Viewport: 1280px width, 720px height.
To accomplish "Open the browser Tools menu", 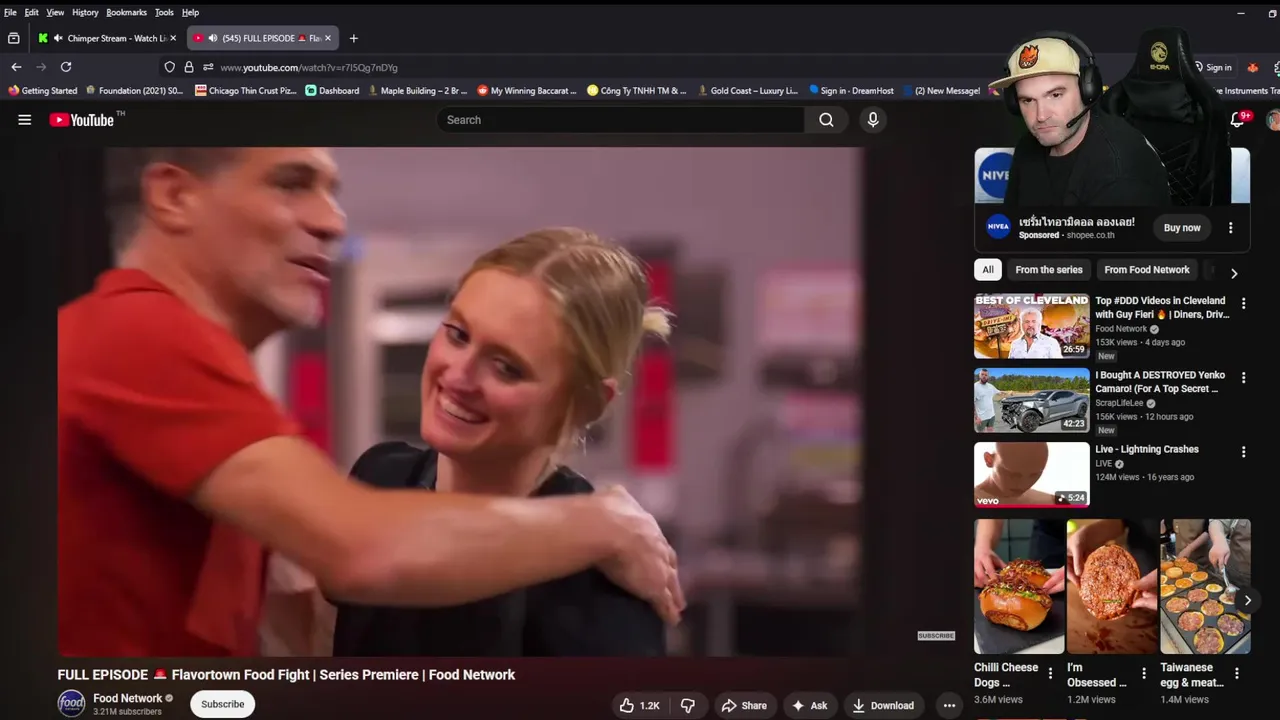I will pyautogui.click(x=164, y=12).
